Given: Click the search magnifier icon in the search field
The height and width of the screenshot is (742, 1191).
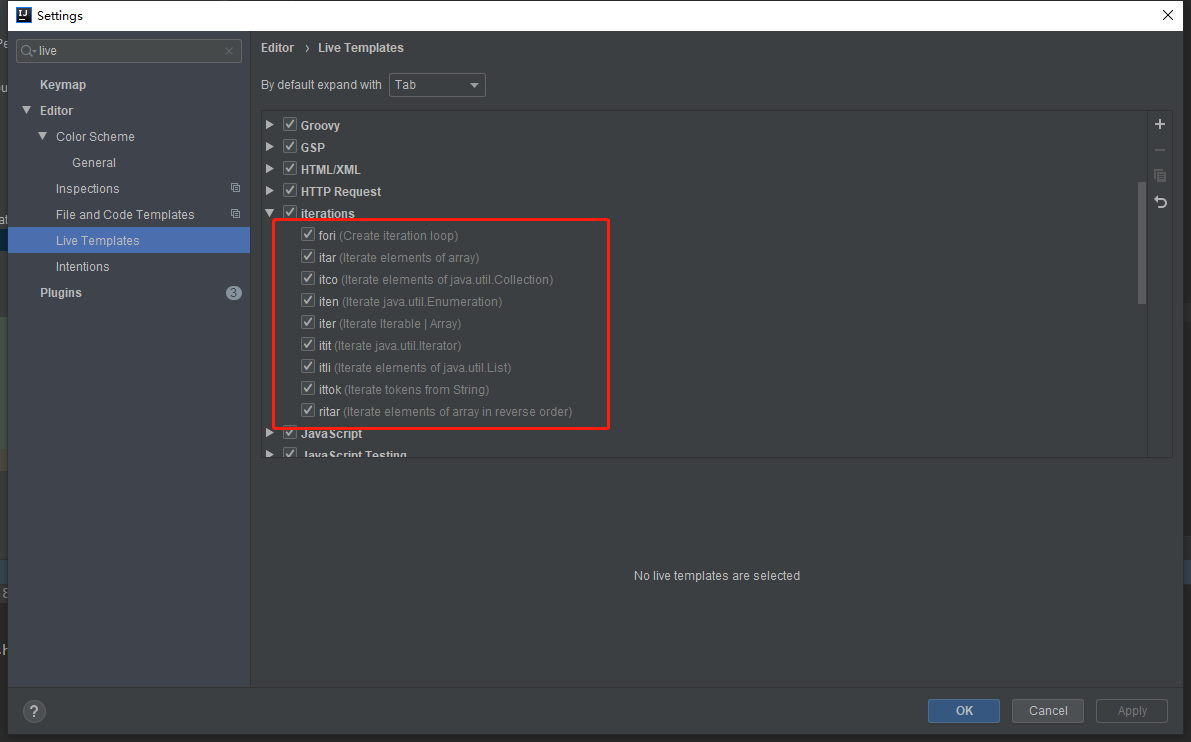Looking at the screenshot, I should pyautogui.click(x=28, y=51).
